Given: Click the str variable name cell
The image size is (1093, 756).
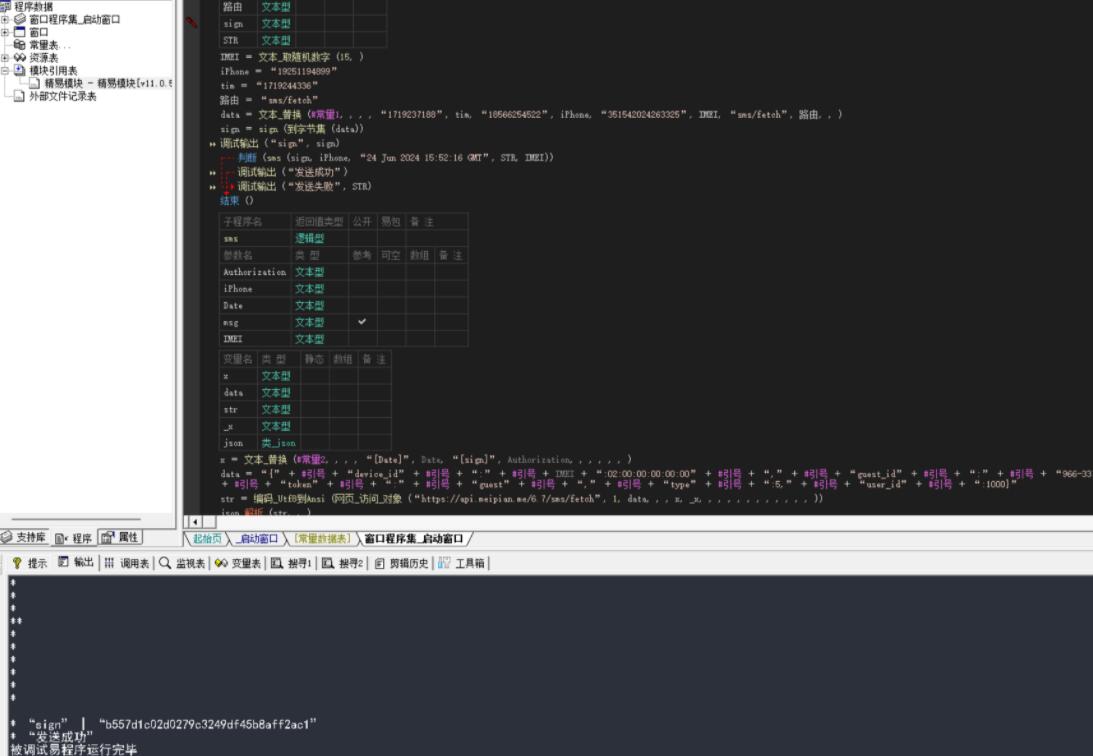Looking at the screenshot, I should click(x=238, y=409).
